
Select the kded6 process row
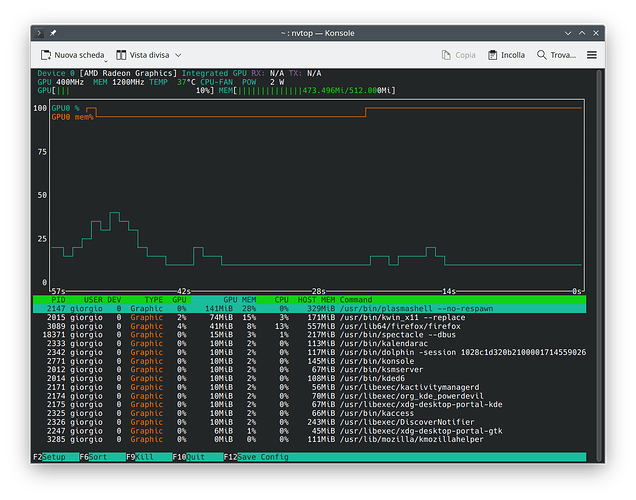[309, 378]
